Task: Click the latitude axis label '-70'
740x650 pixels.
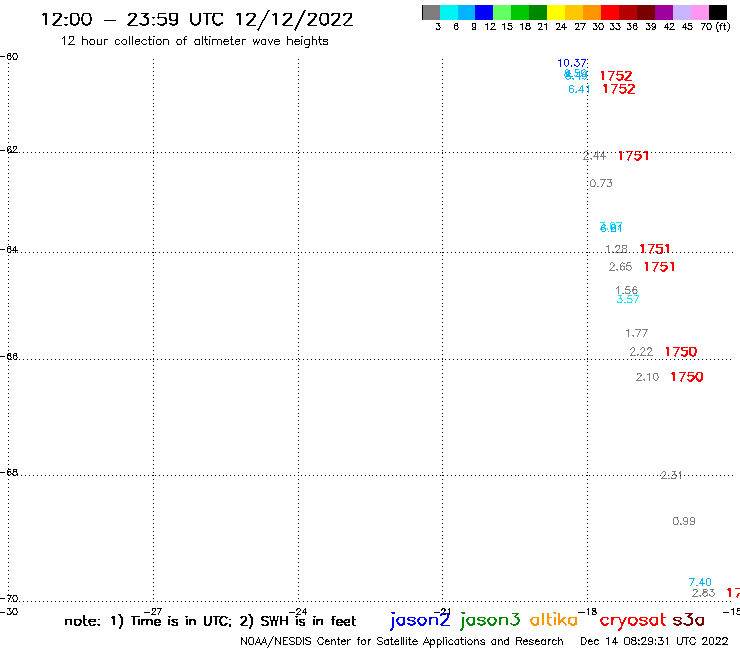Action: [x=9, y=599]
